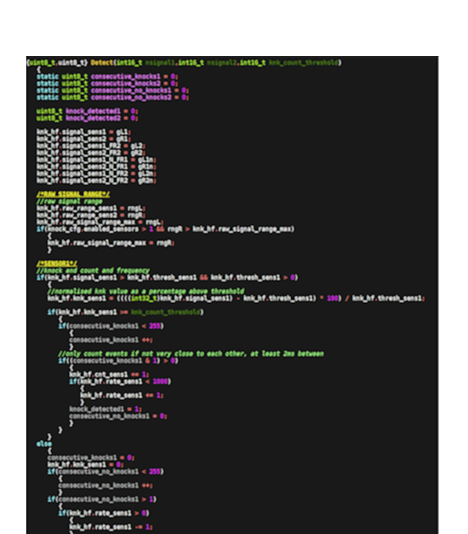Place cursor on knock_detected1 = 0 declaration
This screenshot has height=534, width=468.
coord(87,111)
